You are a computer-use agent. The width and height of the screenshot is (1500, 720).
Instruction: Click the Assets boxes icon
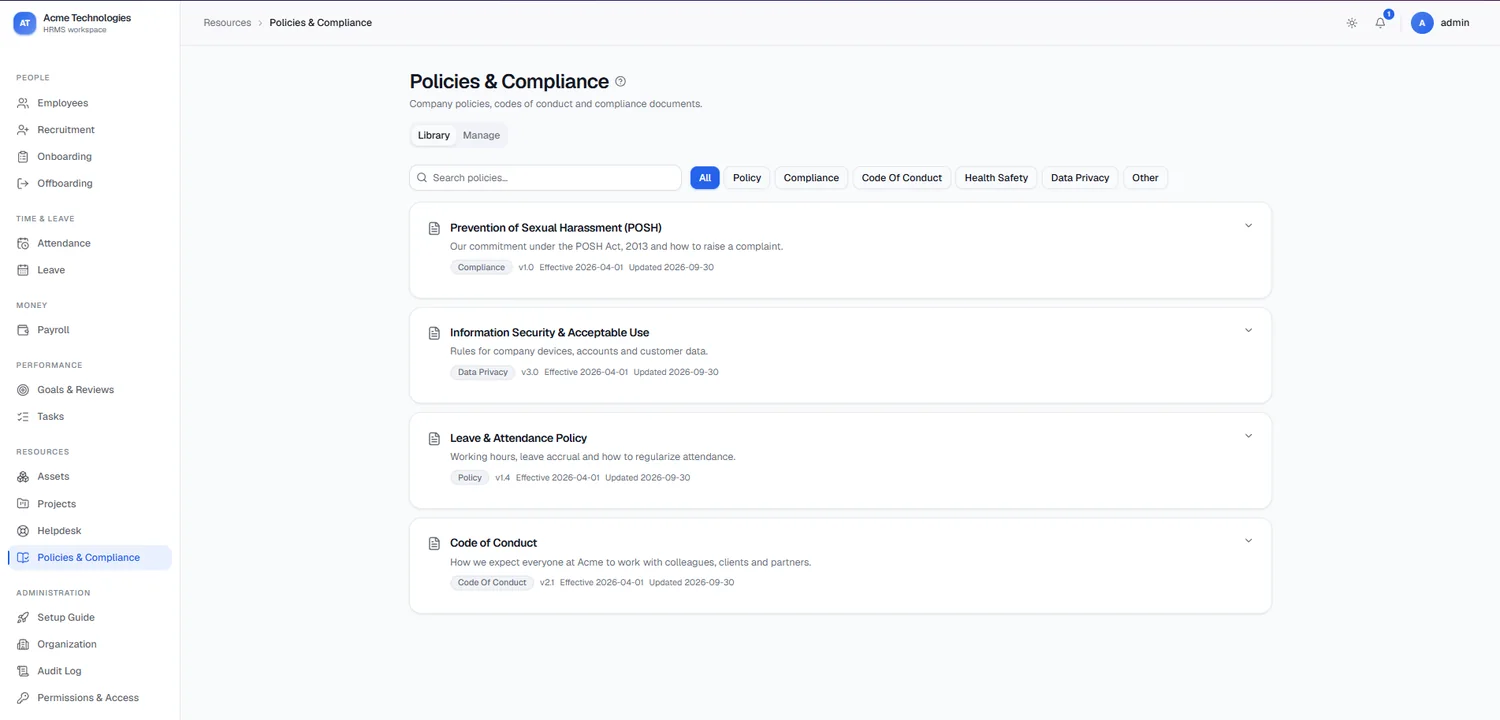pyautogui.click(x=23, y=477)
